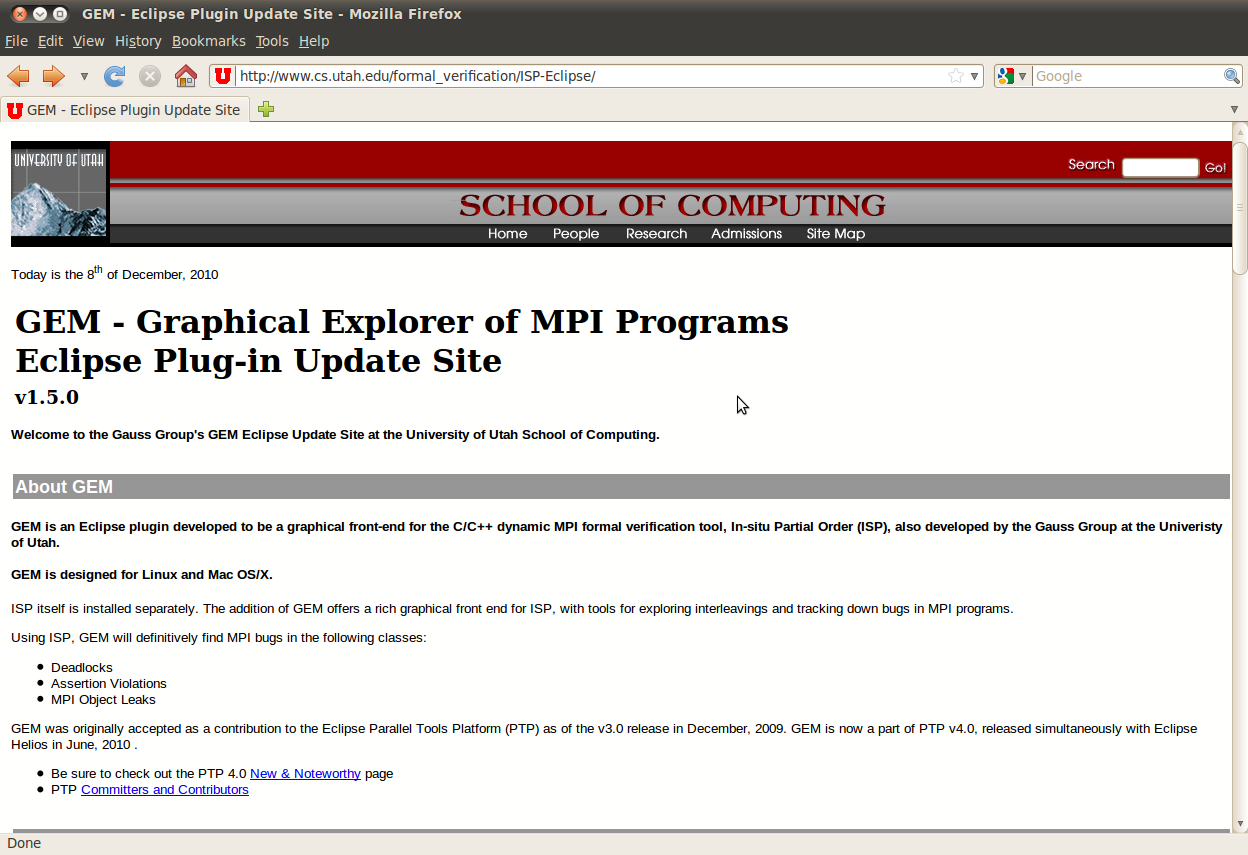Follow the Committers and Contributors link

tap(165, 790)
